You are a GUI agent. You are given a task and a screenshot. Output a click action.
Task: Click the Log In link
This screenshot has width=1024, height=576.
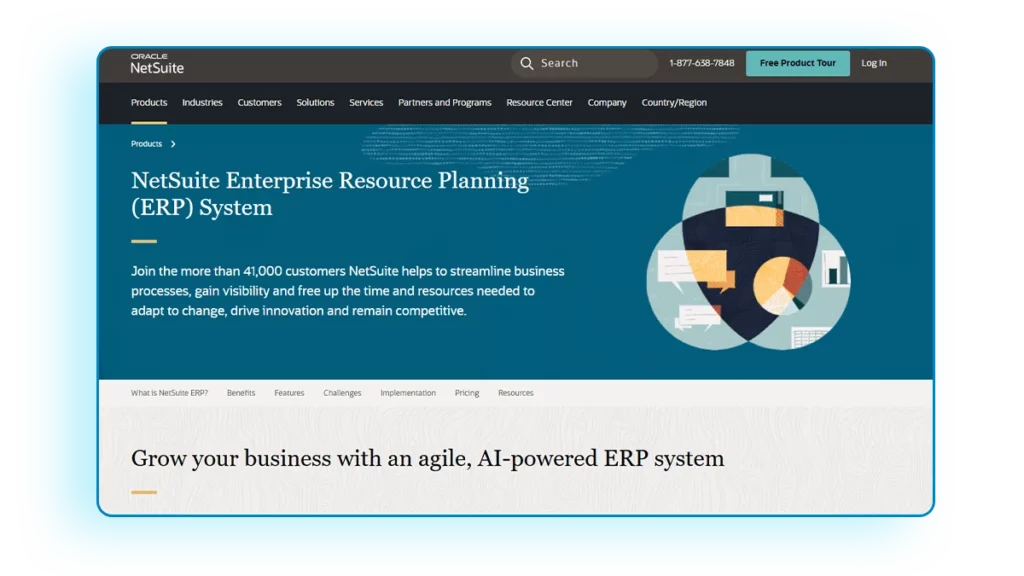873,63
